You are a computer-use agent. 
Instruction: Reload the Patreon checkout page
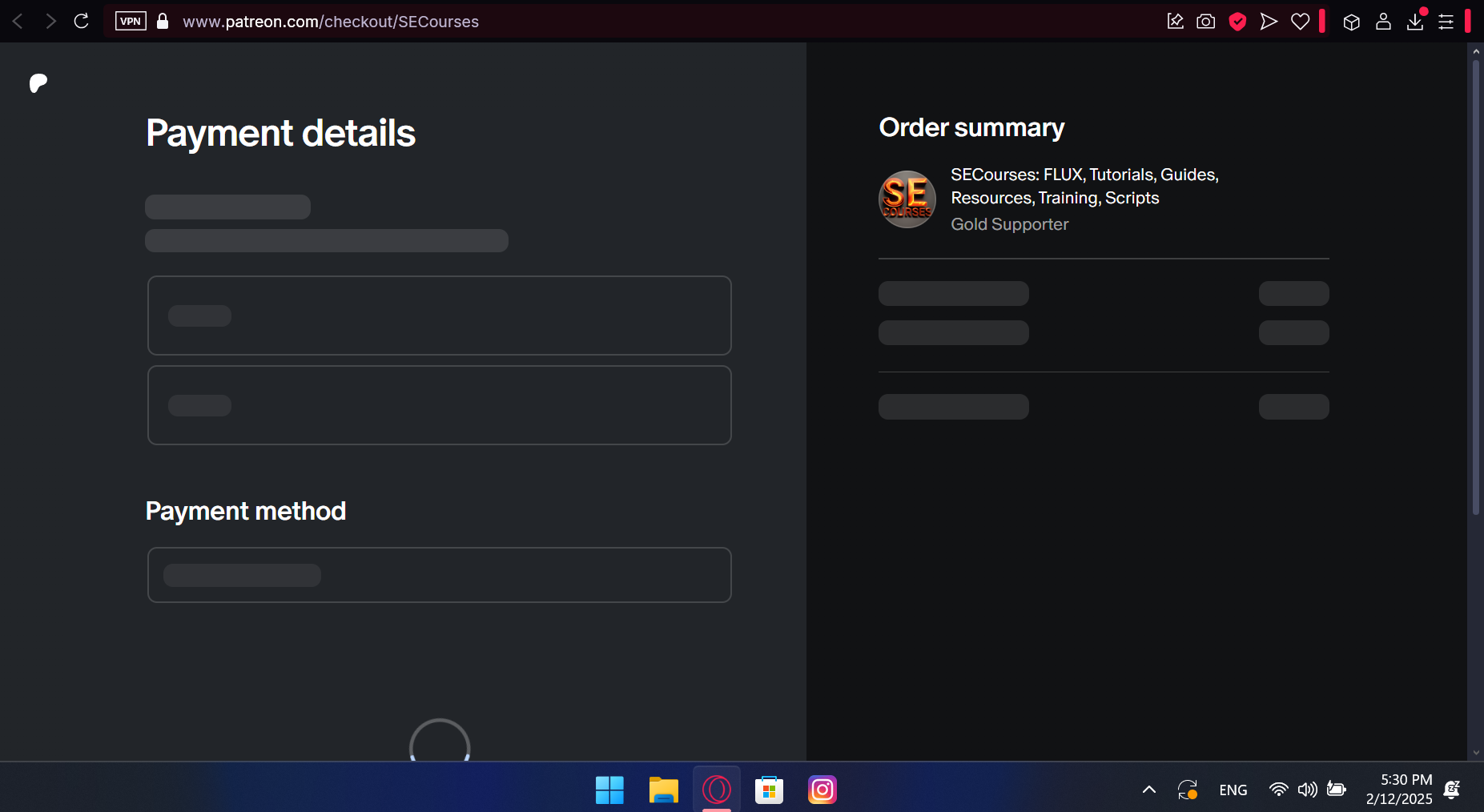(x=82, y=22)
